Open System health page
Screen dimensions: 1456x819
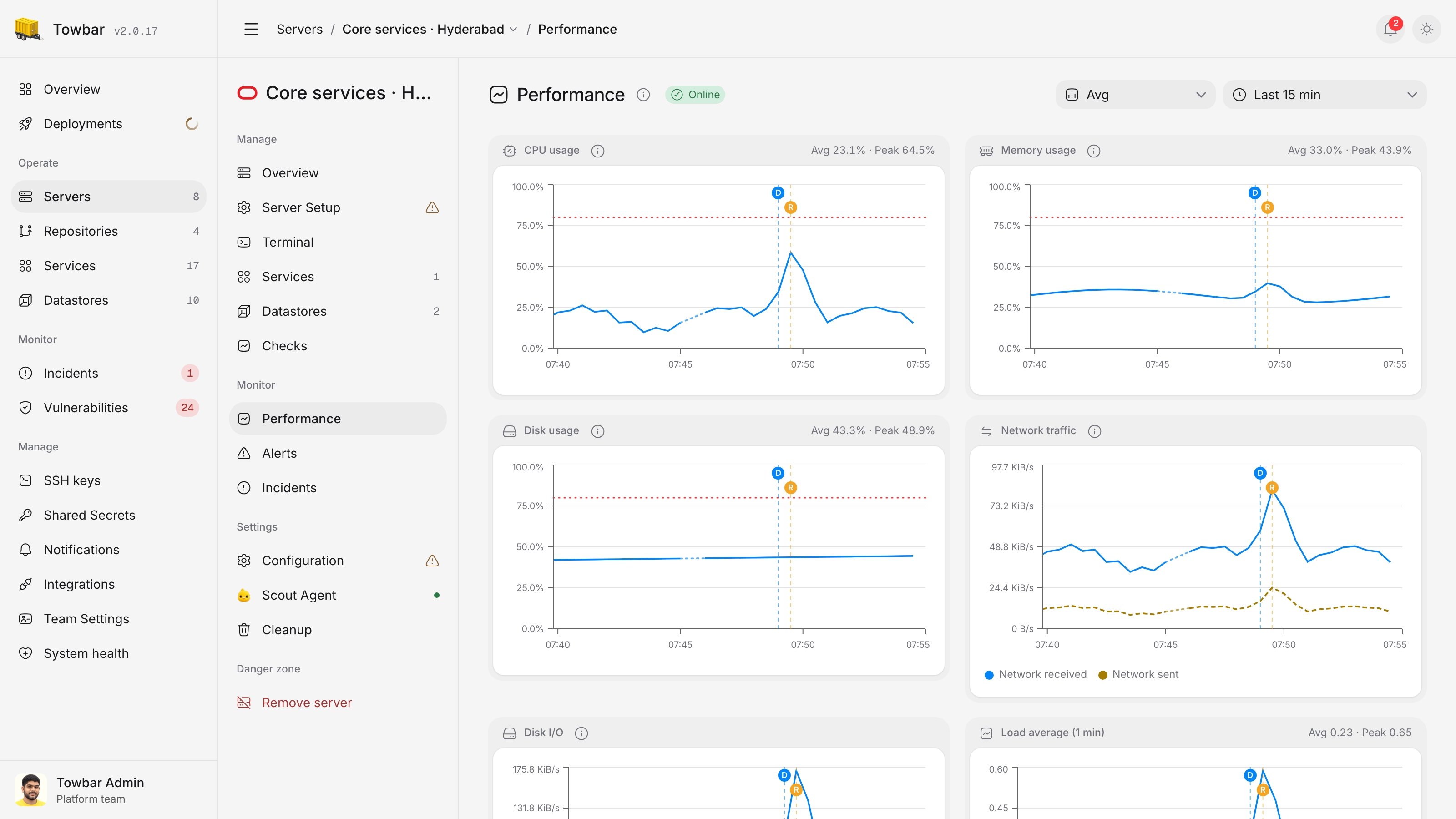pos(109,653)
